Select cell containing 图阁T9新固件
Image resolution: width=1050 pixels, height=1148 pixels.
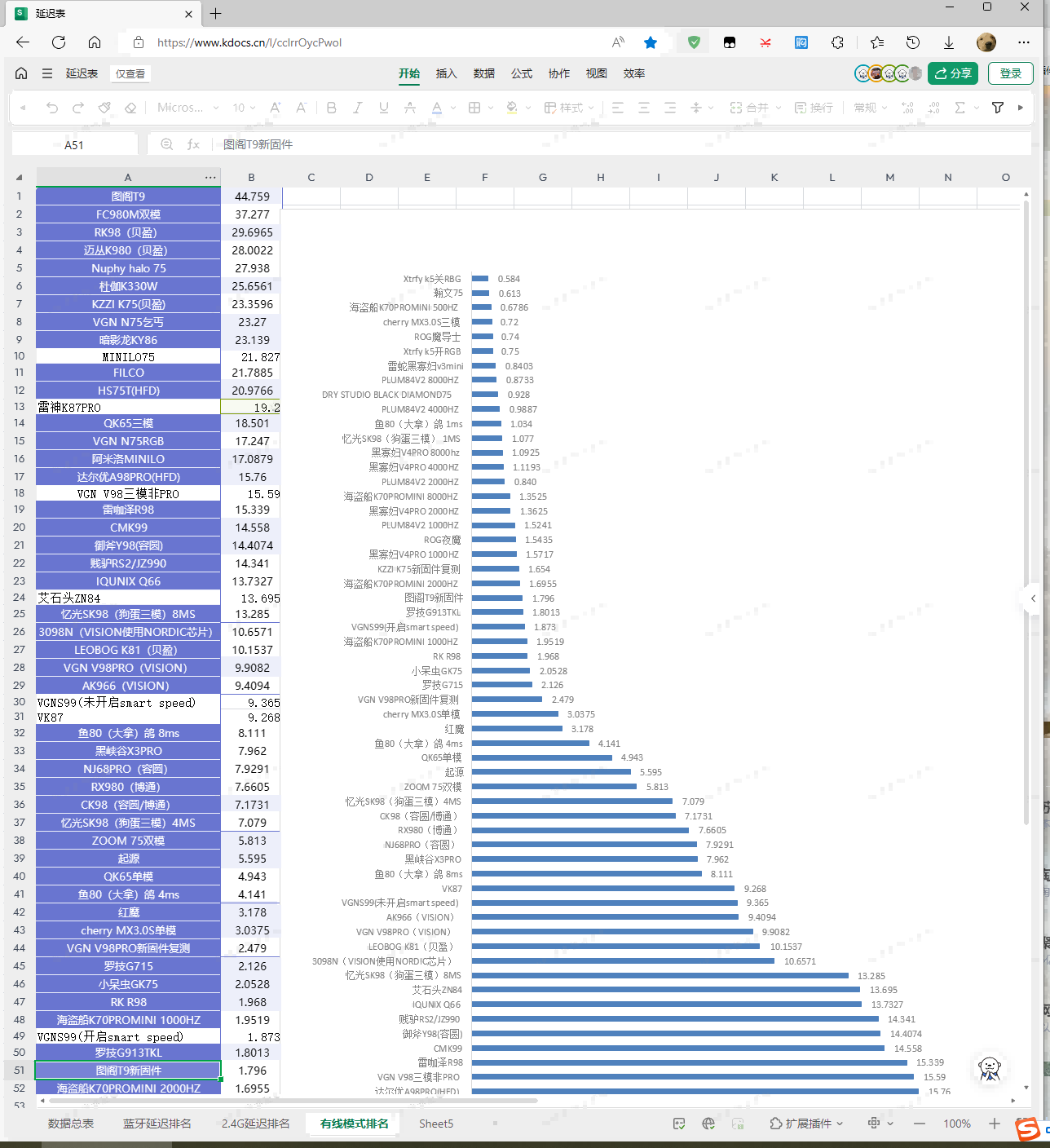pos(128,1071)
